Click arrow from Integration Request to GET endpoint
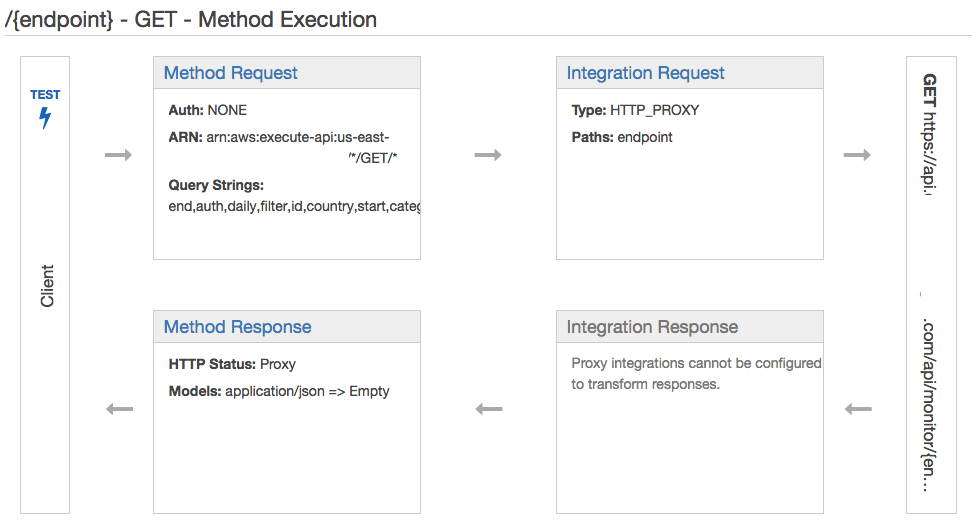The width and height of the screenshot is (978, 531). click(857, 155)
